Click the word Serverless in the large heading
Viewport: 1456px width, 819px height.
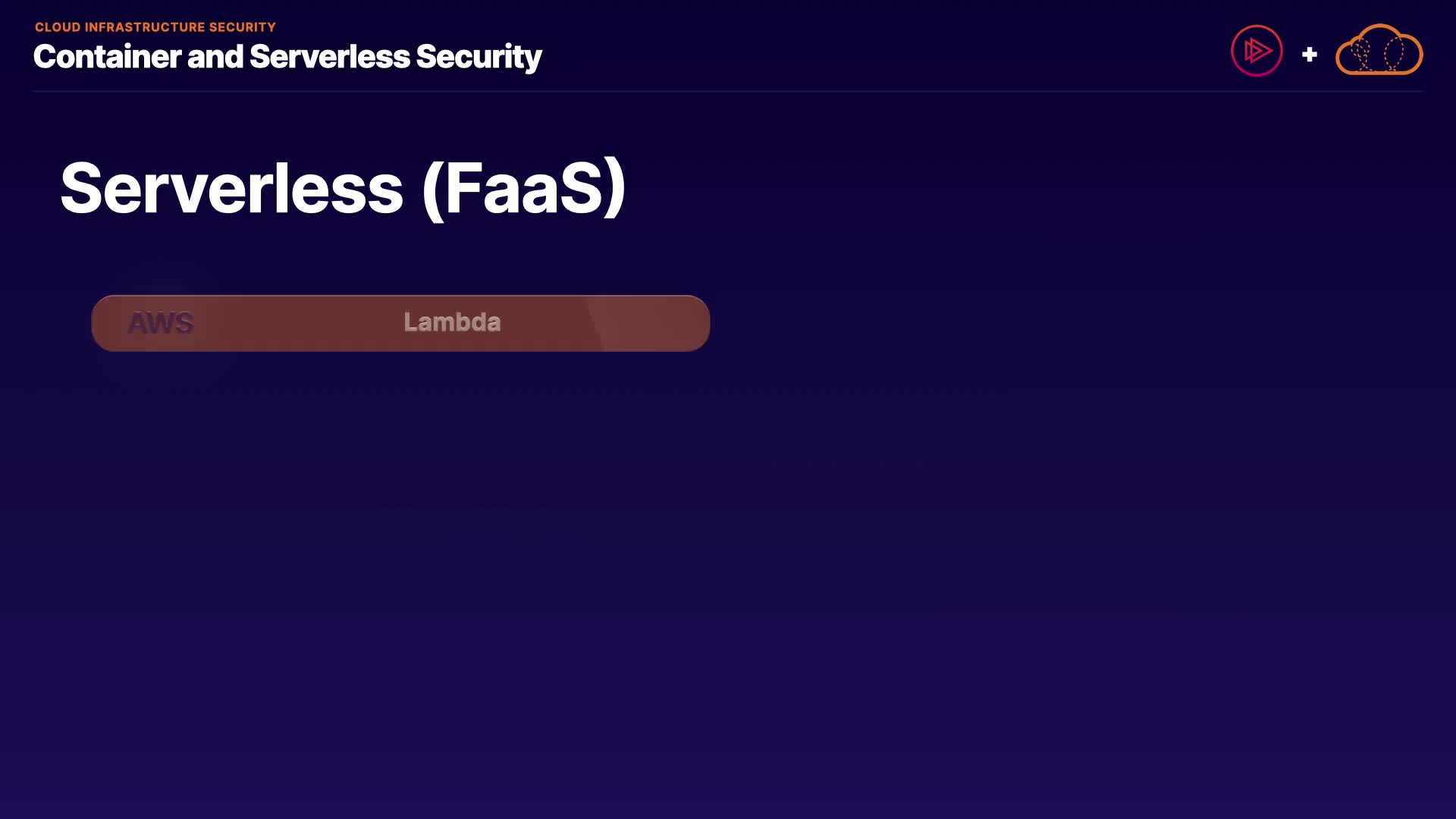point(231,188)
